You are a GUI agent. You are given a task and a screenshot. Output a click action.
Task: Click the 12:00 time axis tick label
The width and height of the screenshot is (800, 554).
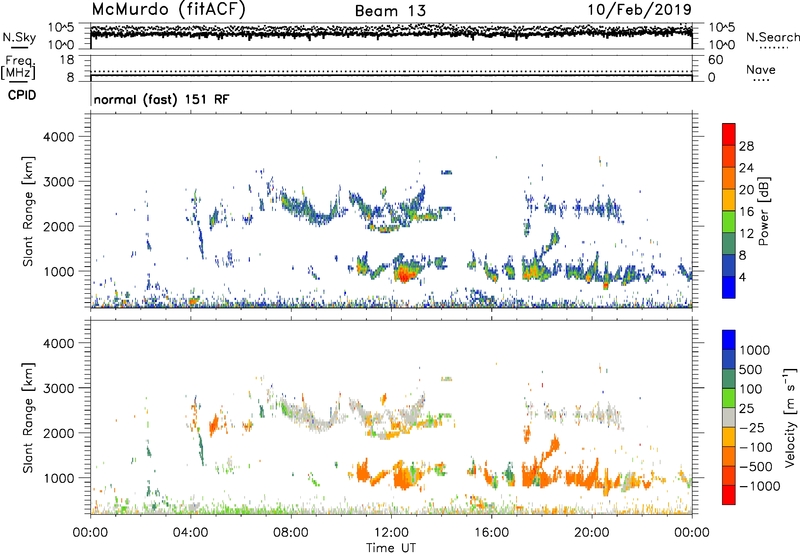[391, 533]
